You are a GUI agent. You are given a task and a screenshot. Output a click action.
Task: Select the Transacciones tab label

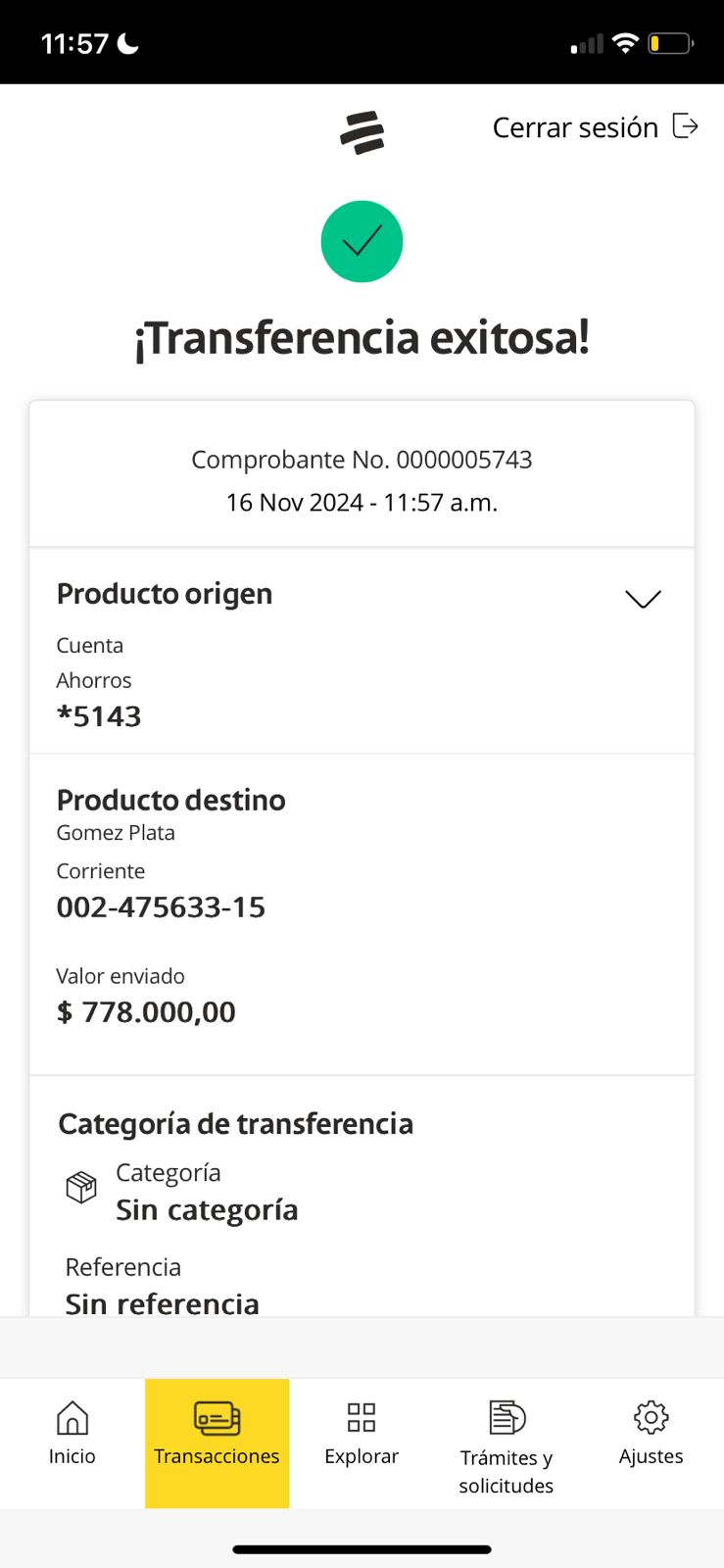[217, 1456]
